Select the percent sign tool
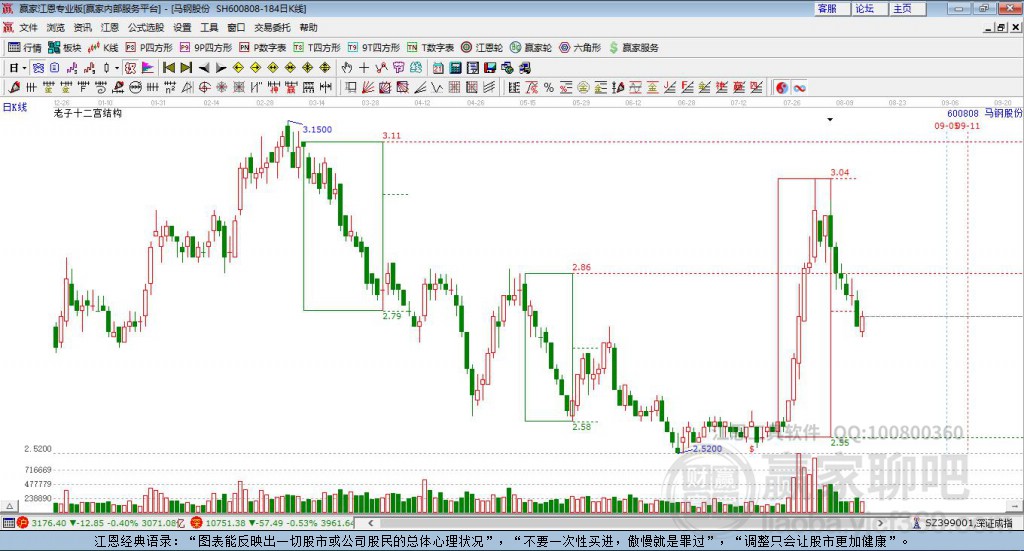Screen dimensions: 1024x551 tap(549, 87)
